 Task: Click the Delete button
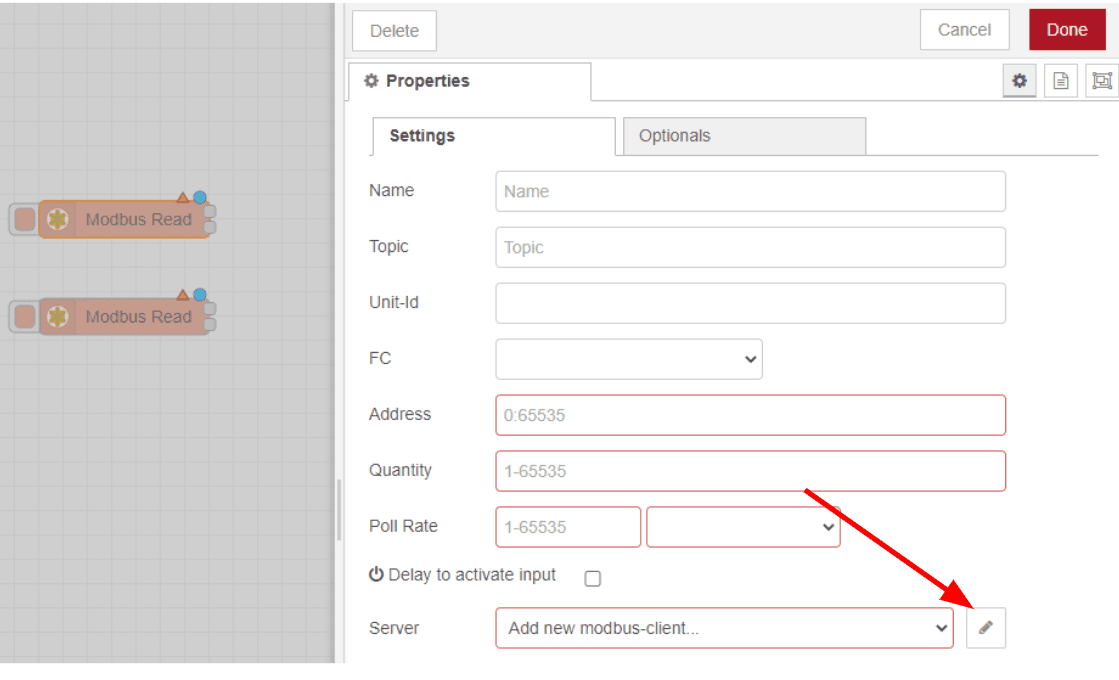(393, 30)
